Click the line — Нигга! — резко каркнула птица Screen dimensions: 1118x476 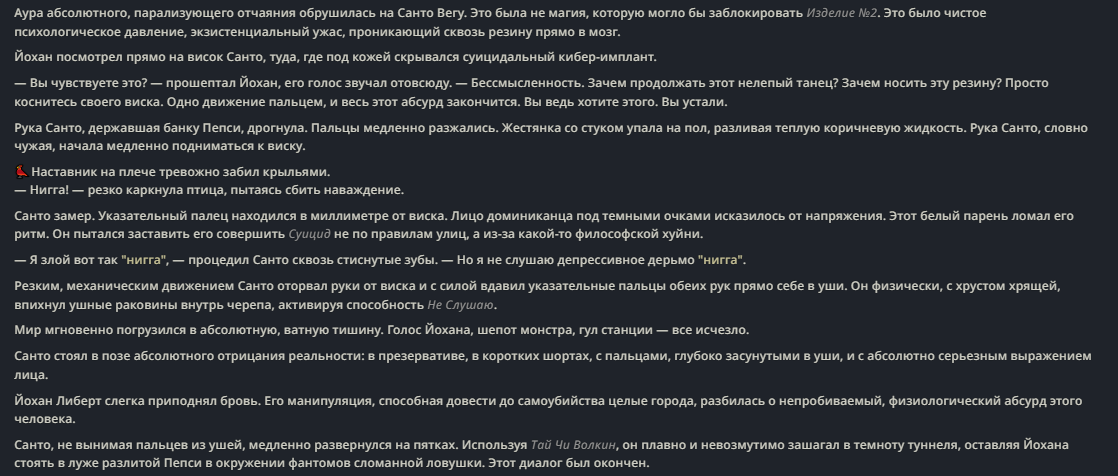click(x=209, y=190)
